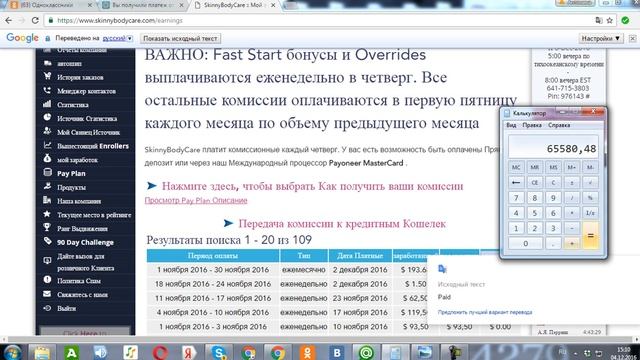Open Mail.ru Agent green @ taskbar icon

(x=366, y=352)
